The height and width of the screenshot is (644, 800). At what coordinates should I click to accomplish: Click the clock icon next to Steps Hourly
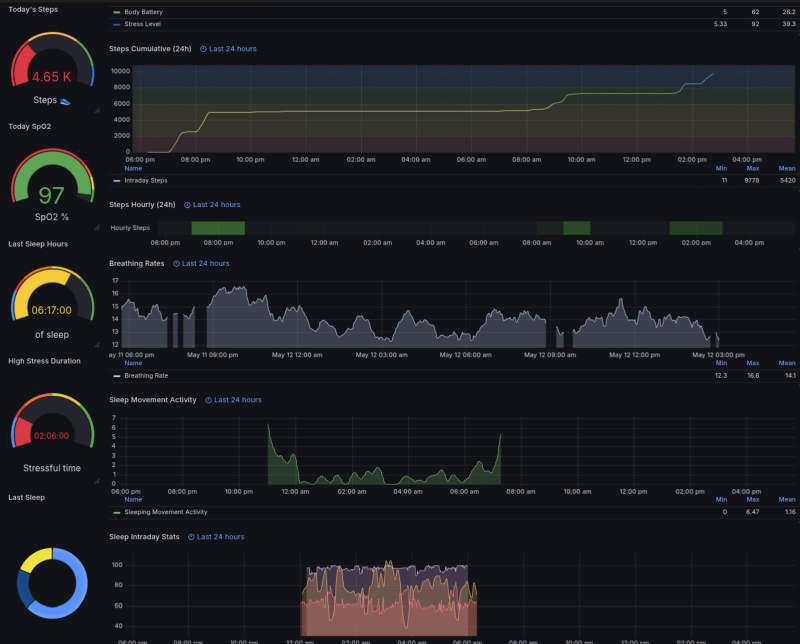pyautogui.click(x=187, y=205)
